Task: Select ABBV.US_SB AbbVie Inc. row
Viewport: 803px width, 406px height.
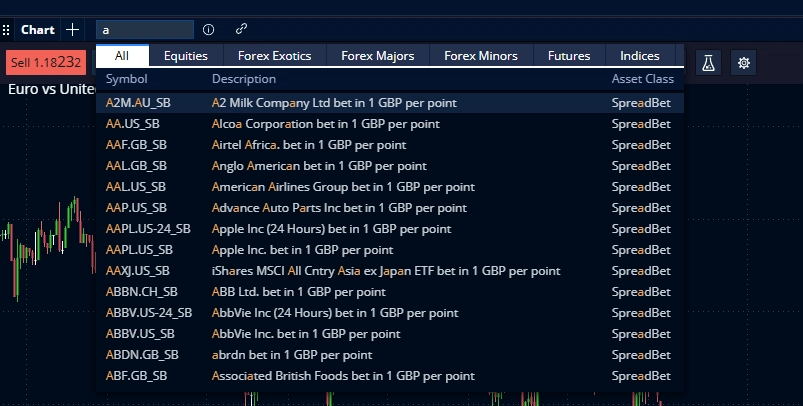Action: tap(390, 334)
